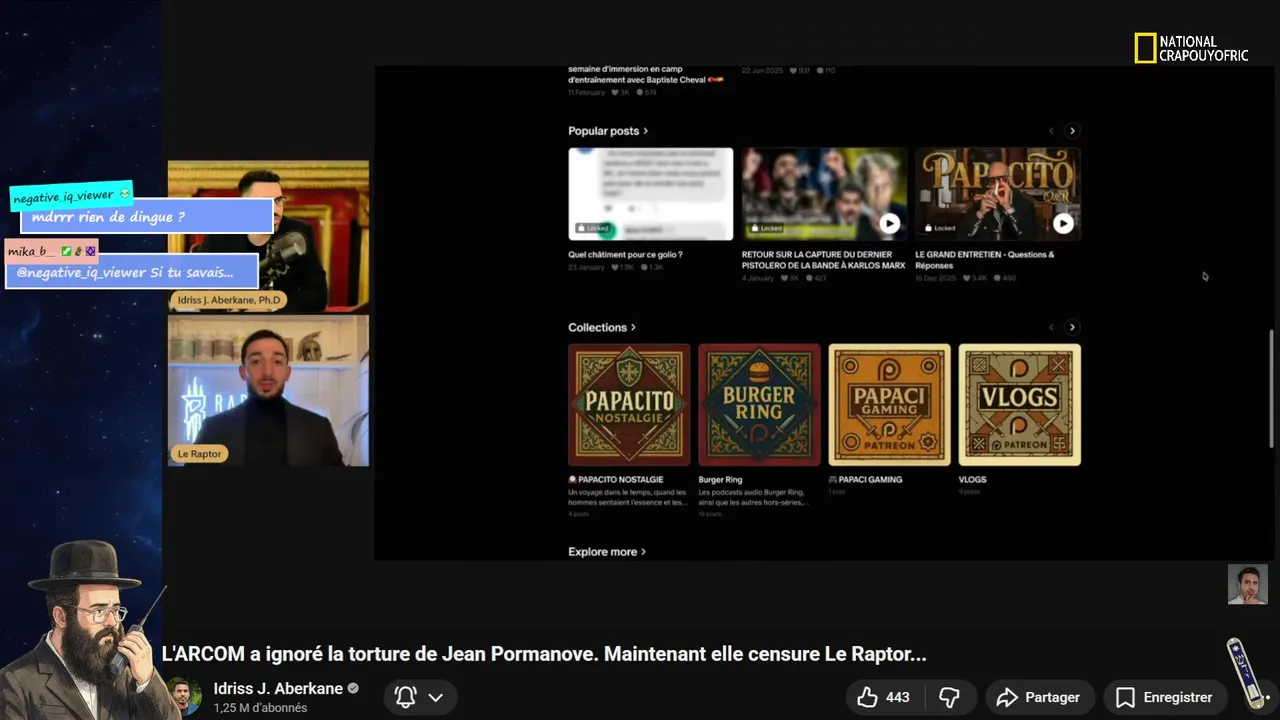Click the VLOGS collection title text
Image resolution: width=1280 pixels, height=720 pixels.
click(972, 480)
